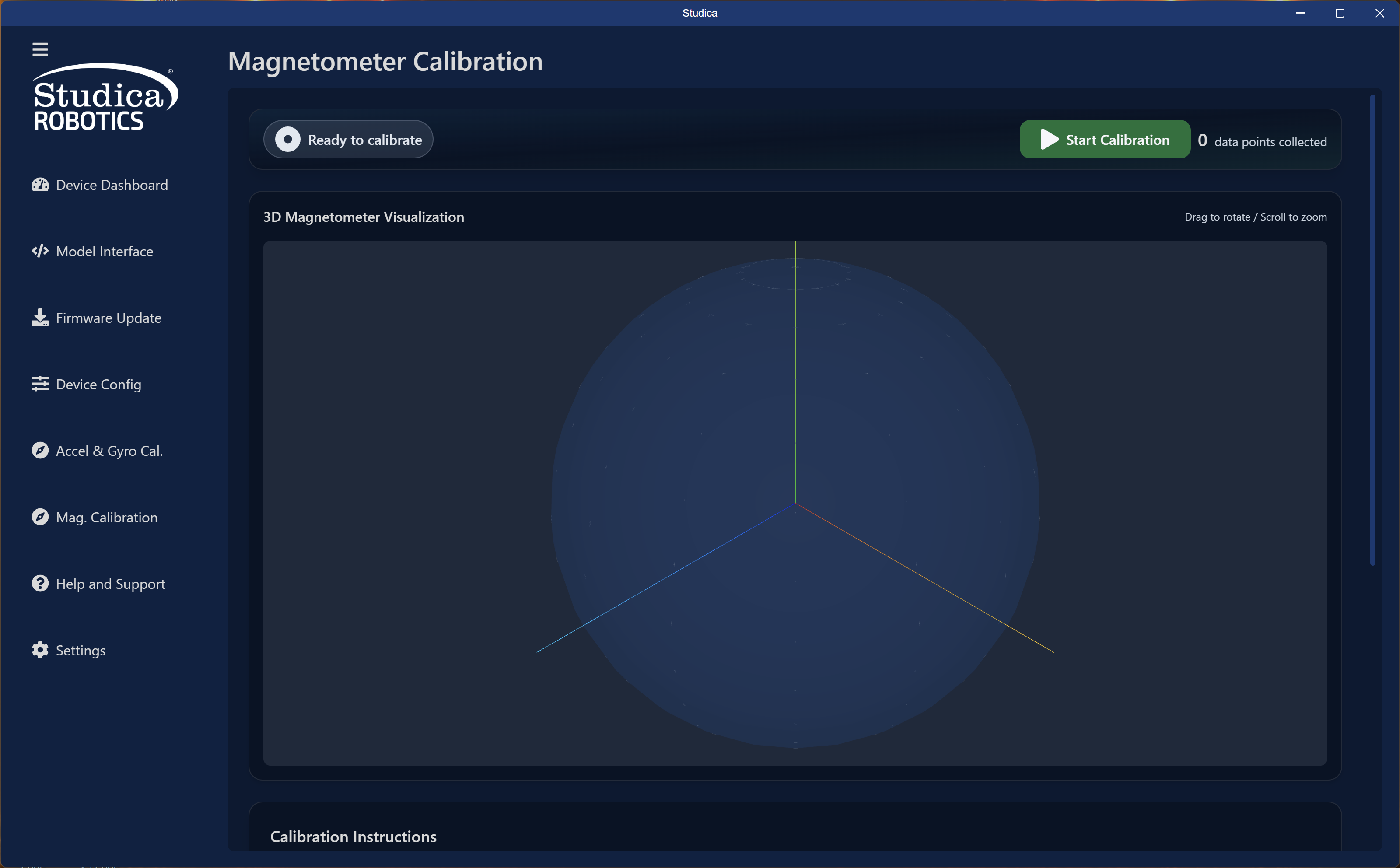This screenshot has height=868, width=1400.
Task: Click the Ready to calibrate status pill
Action: 348,140
